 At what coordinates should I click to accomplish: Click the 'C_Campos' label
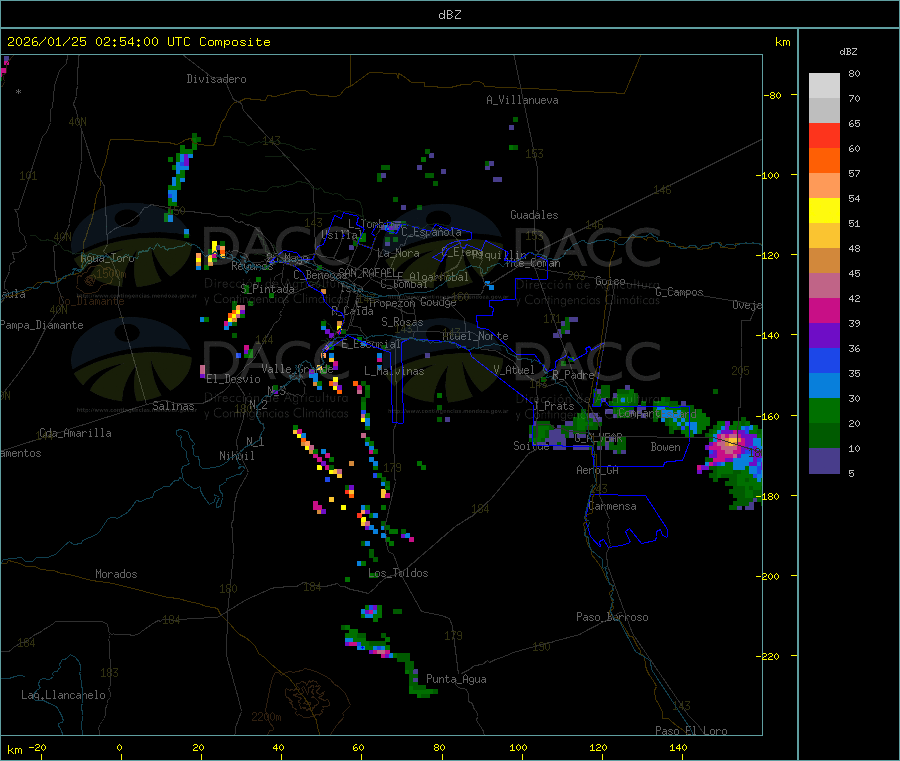click(679, 292)
